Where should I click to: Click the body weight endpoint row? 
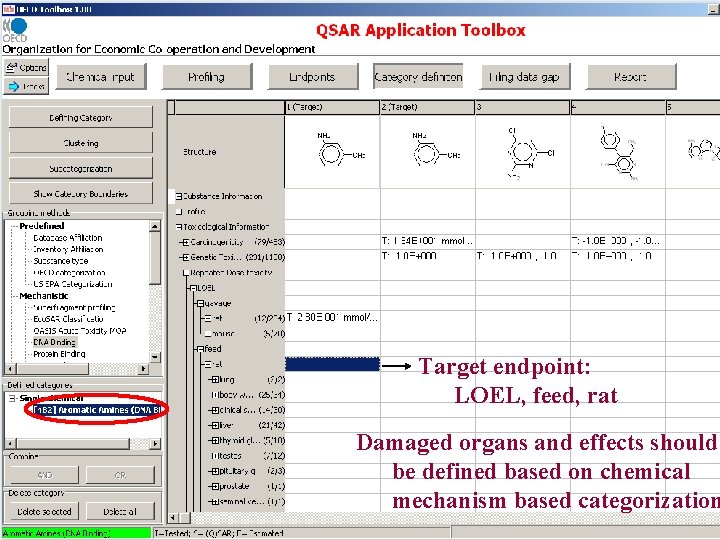(x=248, y=395)
